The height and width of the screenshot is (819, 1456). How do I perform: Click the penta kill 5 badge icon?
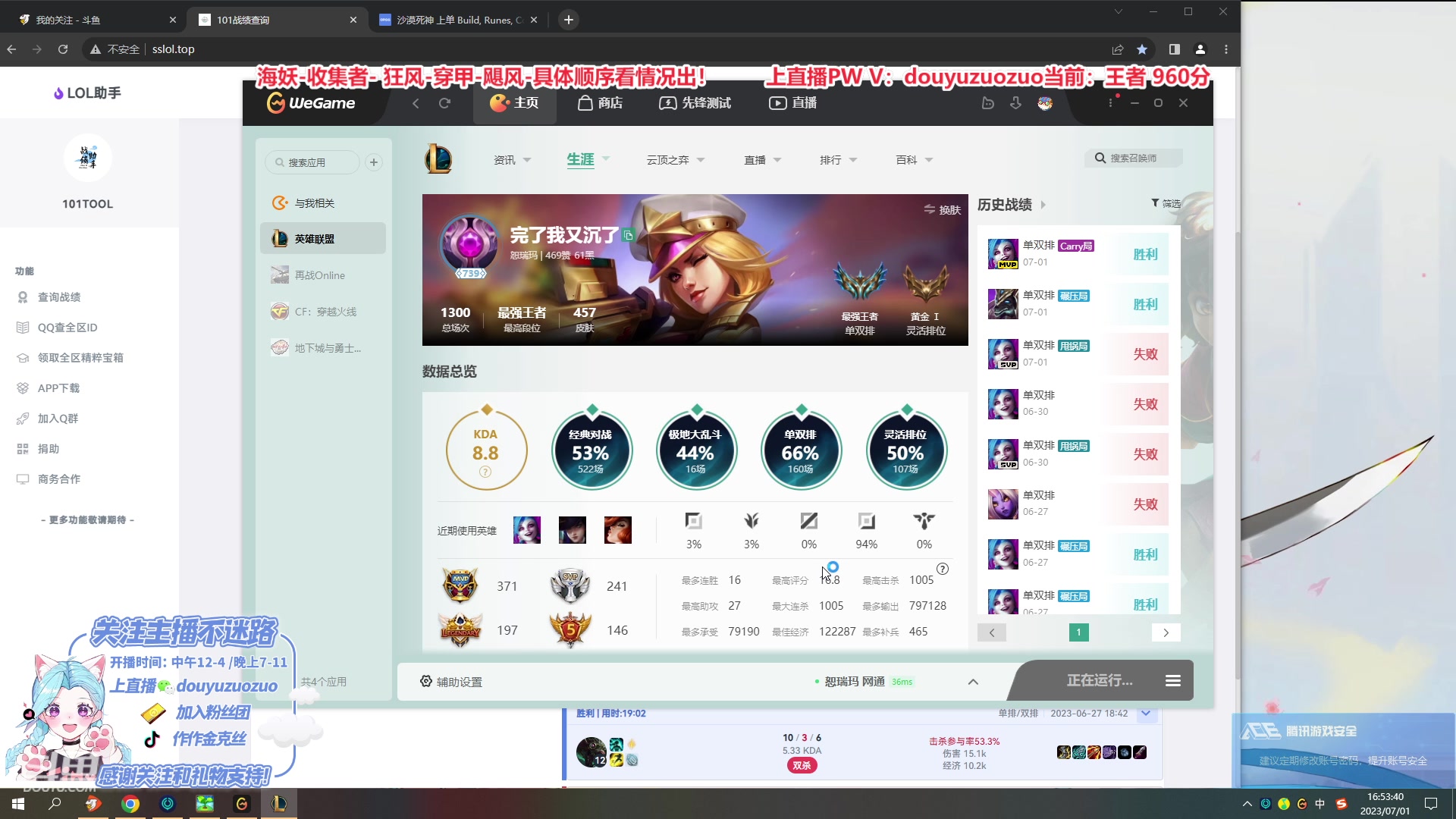click(x=570, y=629)
